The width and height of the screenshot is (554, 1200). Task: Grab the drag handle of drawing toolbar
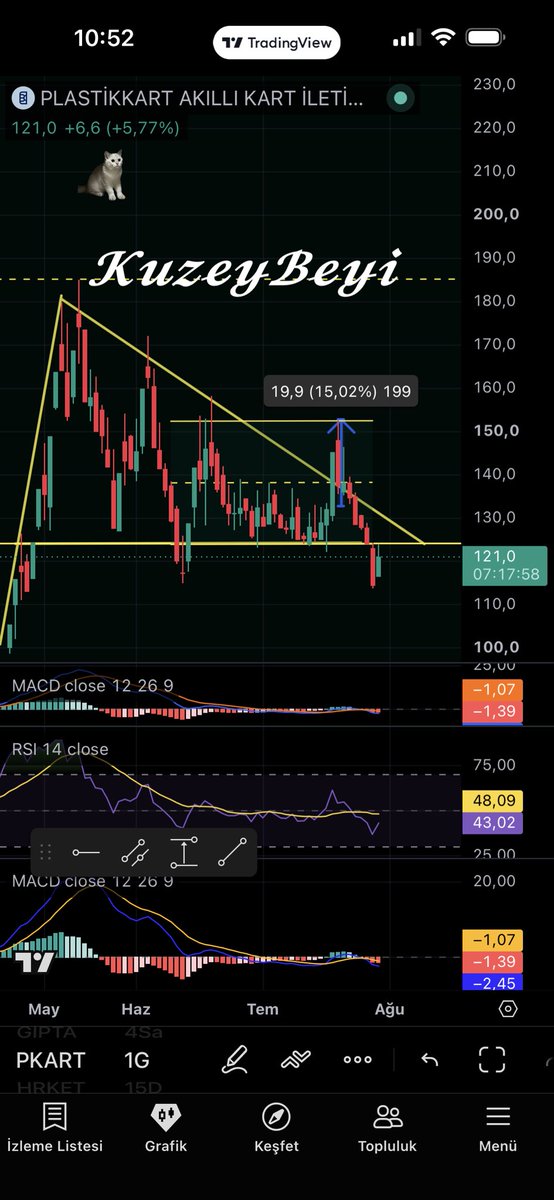(45, 853)
